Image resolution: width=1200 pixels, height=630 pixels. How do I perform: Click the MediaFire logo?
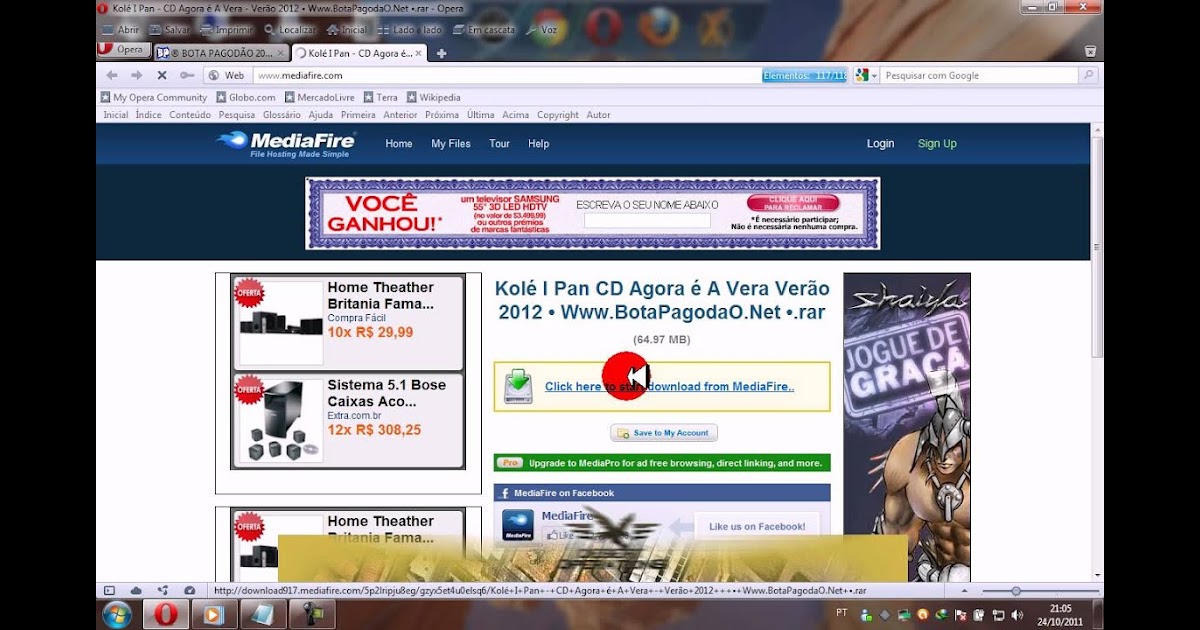coord(284,144)
